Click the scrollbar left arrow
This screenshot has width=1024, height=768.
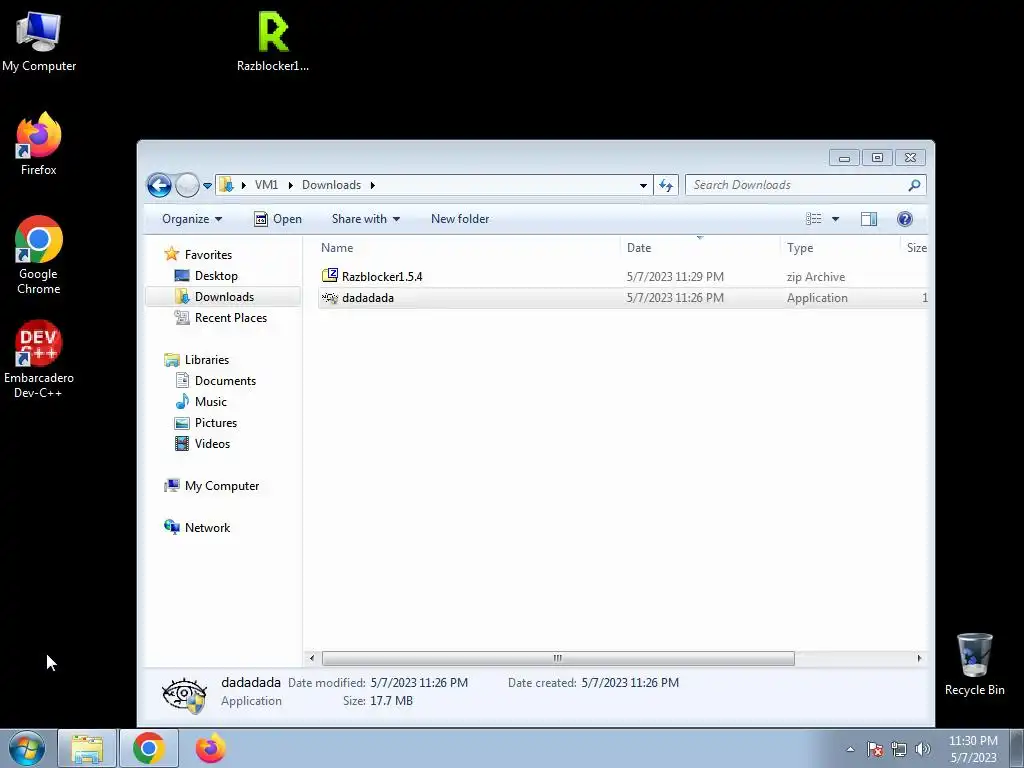click(x=312, y=658)
